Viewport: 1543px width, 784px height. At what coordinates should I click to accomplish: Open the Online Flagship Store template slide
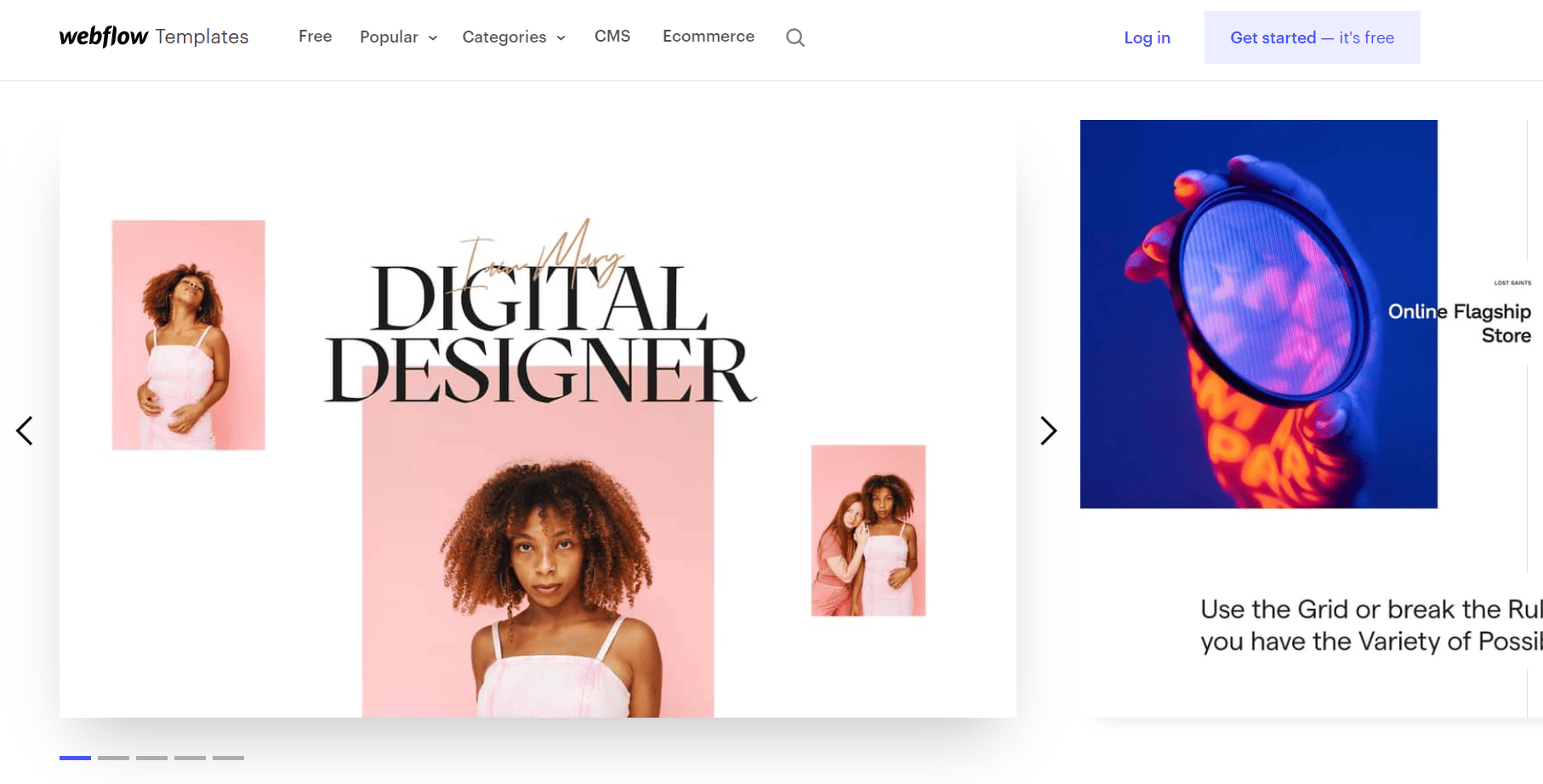tap(1312, 419)
